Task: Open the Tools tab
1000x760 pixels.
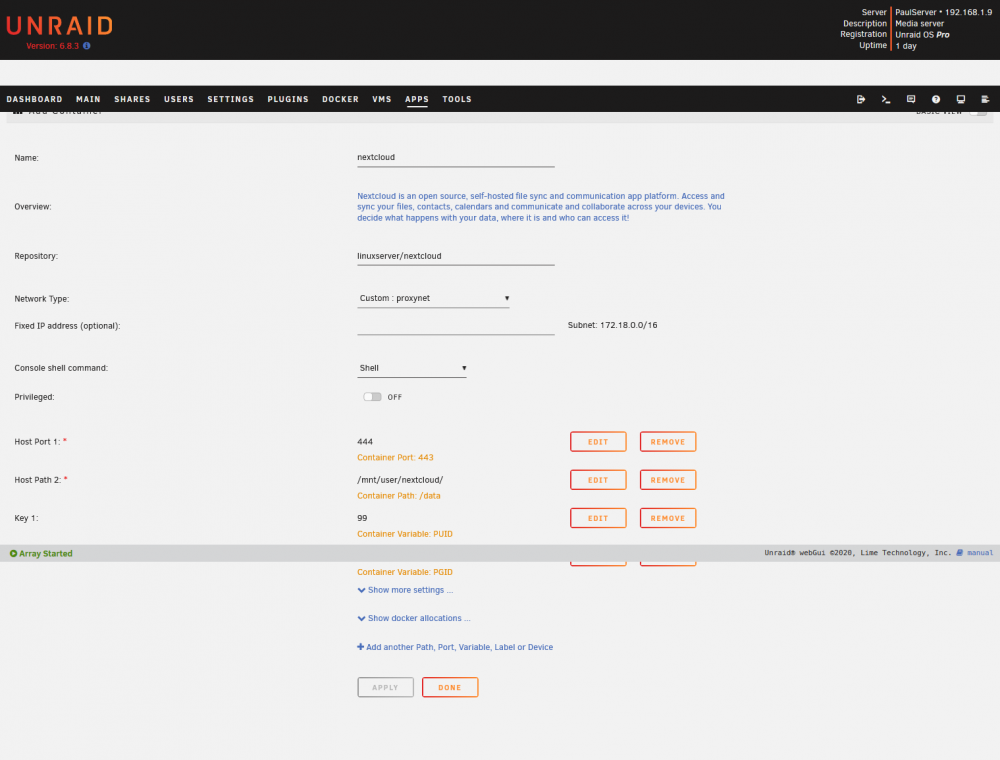Action: click(457, 99)
